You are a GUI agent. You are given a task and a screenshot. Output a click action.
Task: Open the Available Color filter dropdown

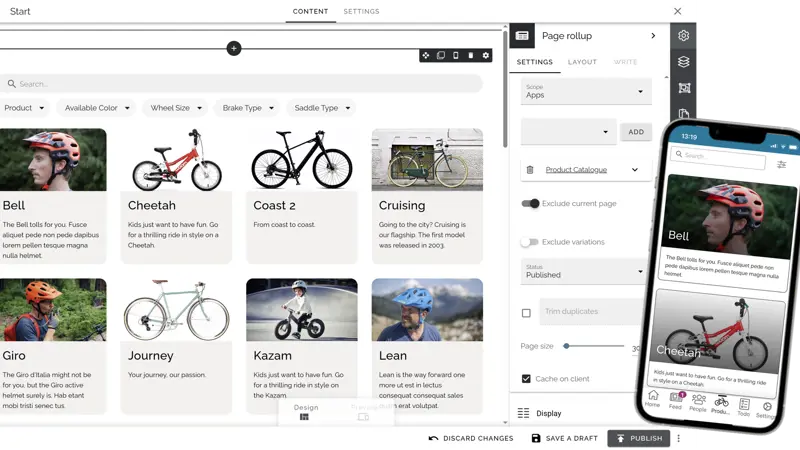point(96,108)
